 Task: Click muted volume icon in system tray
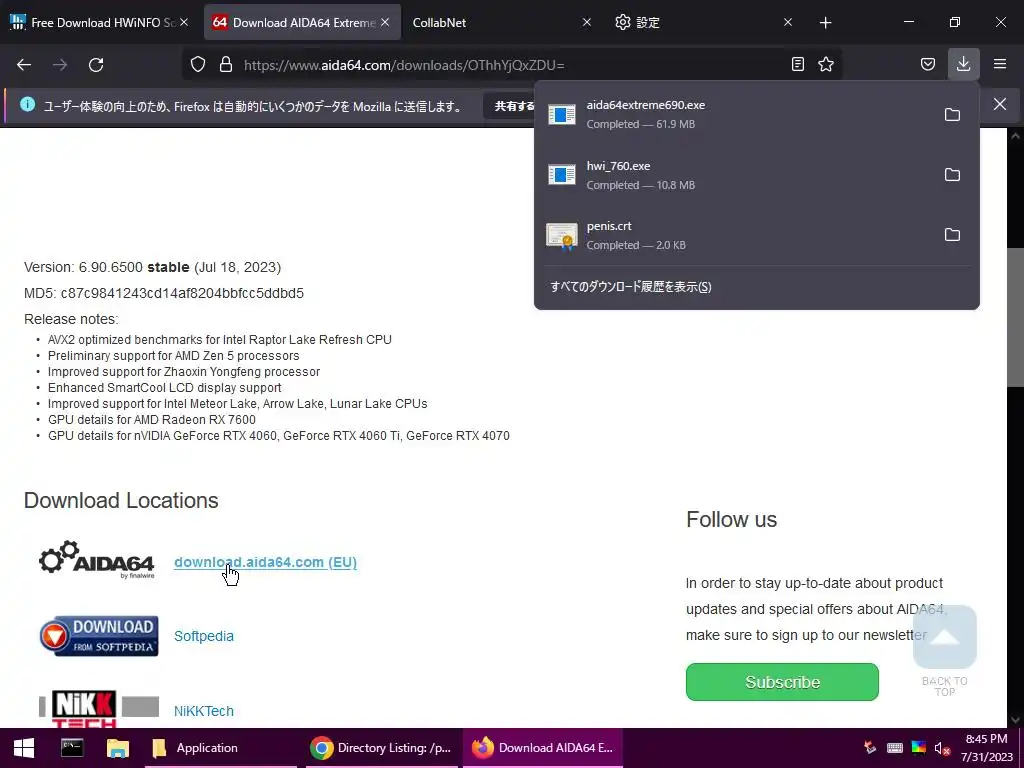[942, 748]
